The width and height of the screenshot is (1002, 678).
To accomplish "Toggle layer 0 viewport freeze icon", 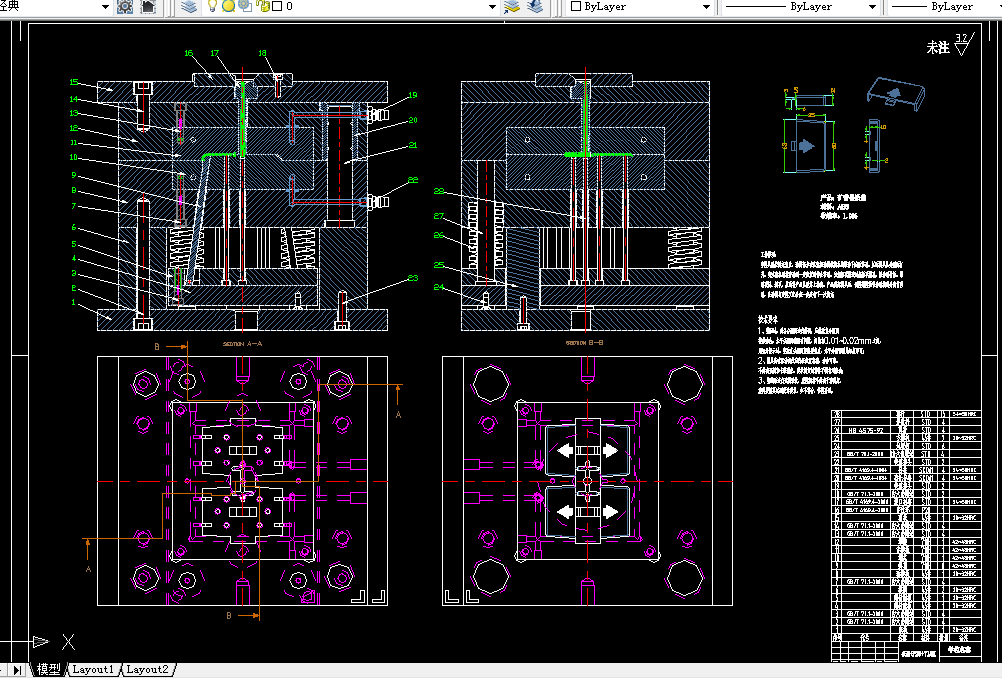I will click(x=245, y=6).
